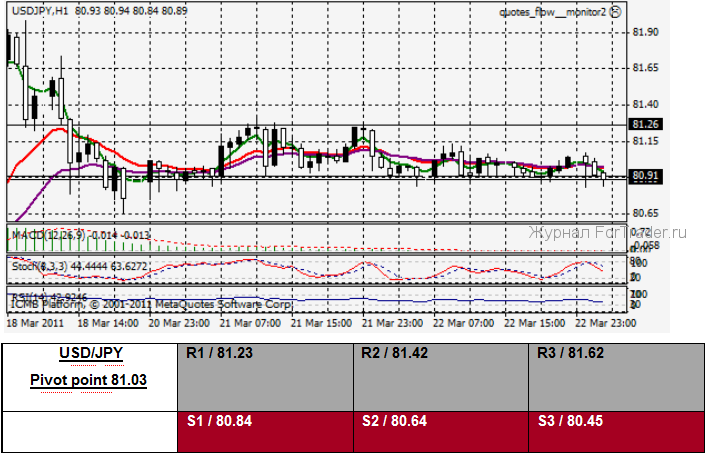This screenshot has height=454, width=705.
Task: Select the 81.26 price level marker
Action: (x=646, y=124)
